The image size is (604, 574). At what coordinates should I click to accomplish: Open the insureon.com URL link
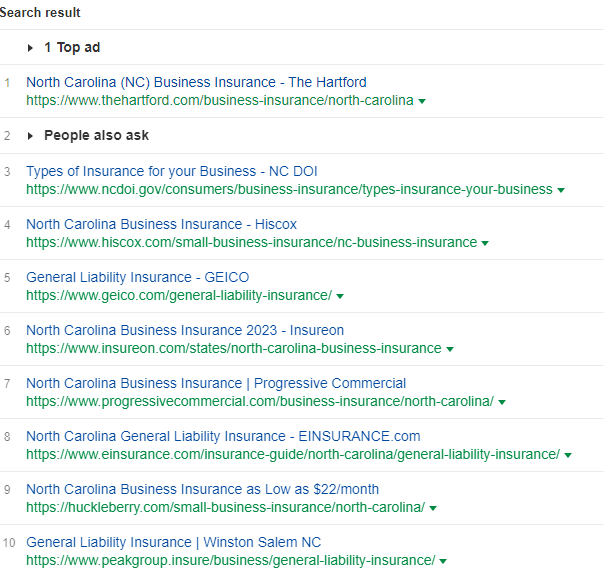point(234,348)
